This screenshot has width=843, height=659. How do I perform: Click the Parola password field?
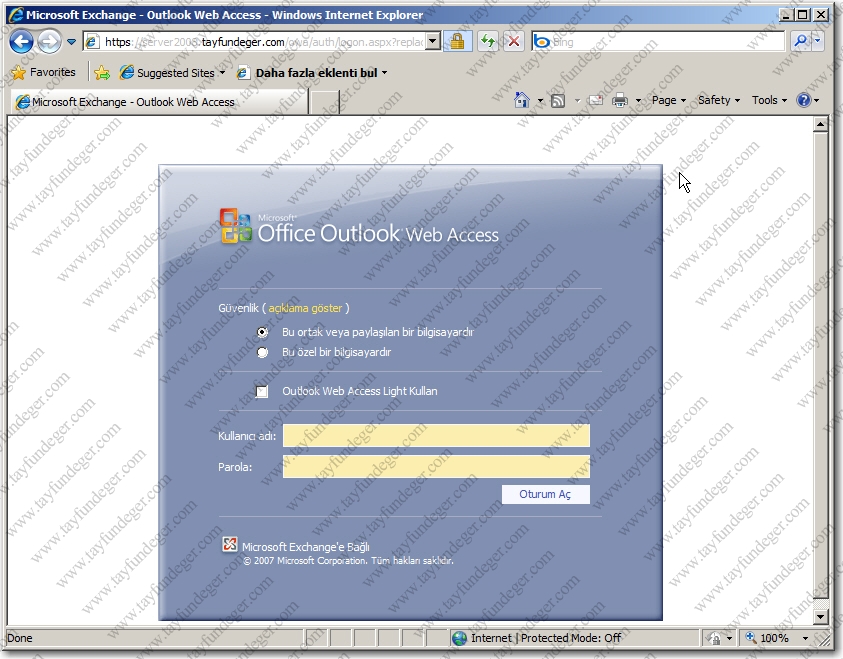coord(436,467)
